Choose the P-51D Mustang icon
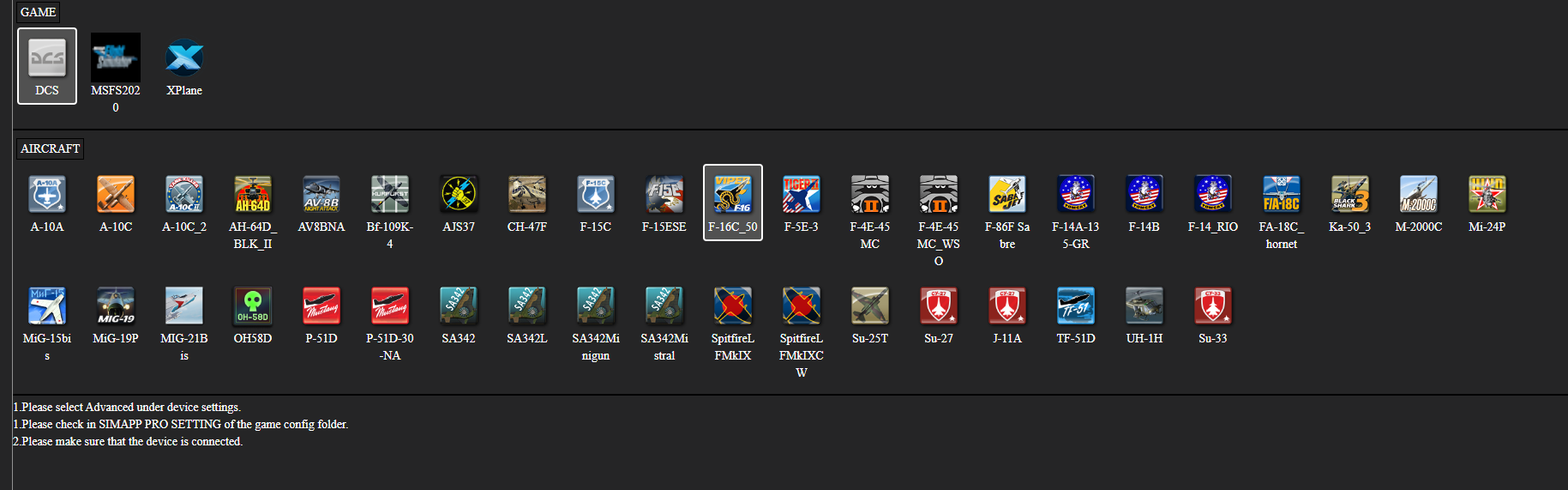1568x490 pixels. click(x=321, y=305)
